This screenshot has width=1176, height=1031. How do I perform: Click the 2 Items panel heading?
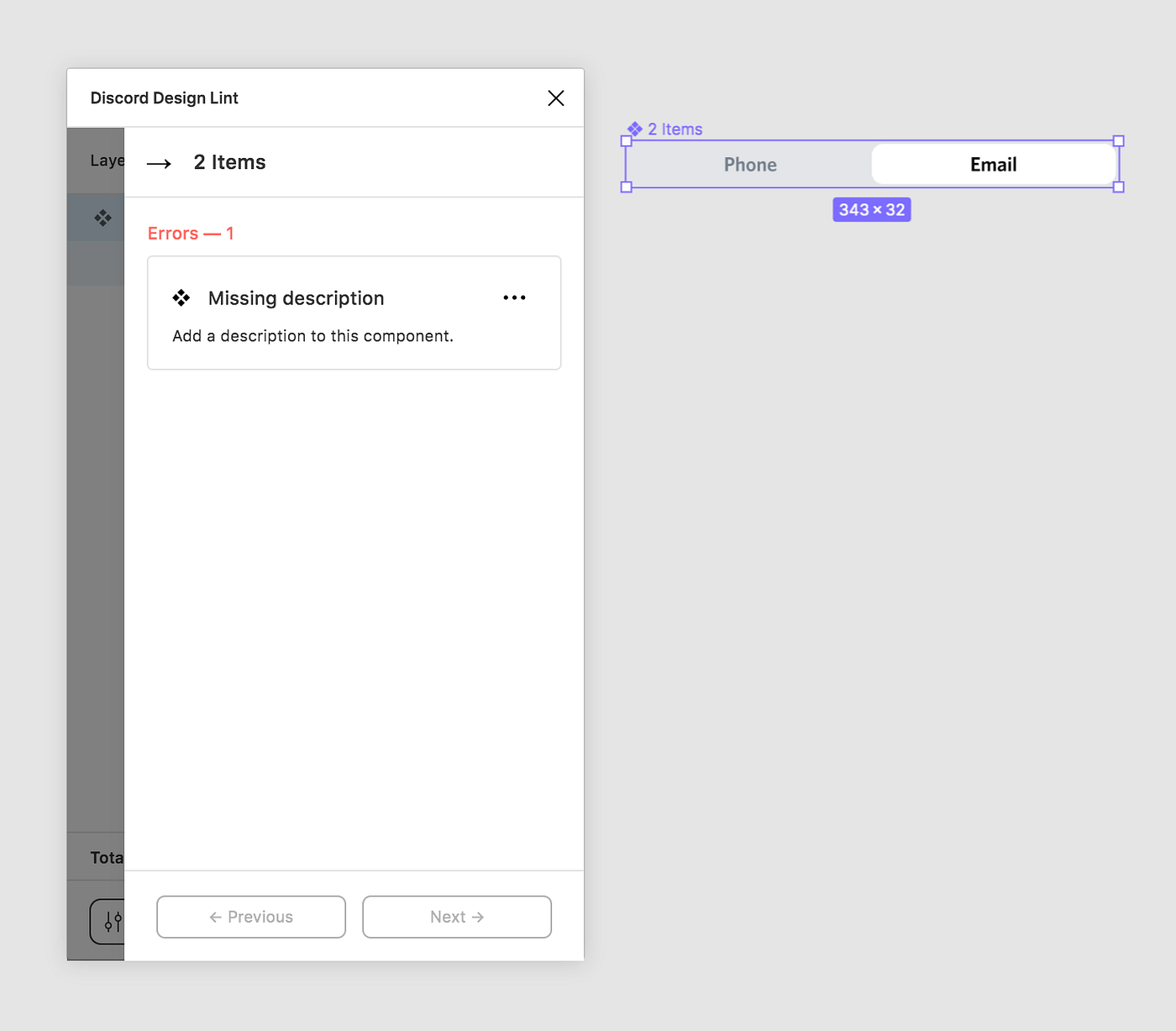[x=229, y=162]
